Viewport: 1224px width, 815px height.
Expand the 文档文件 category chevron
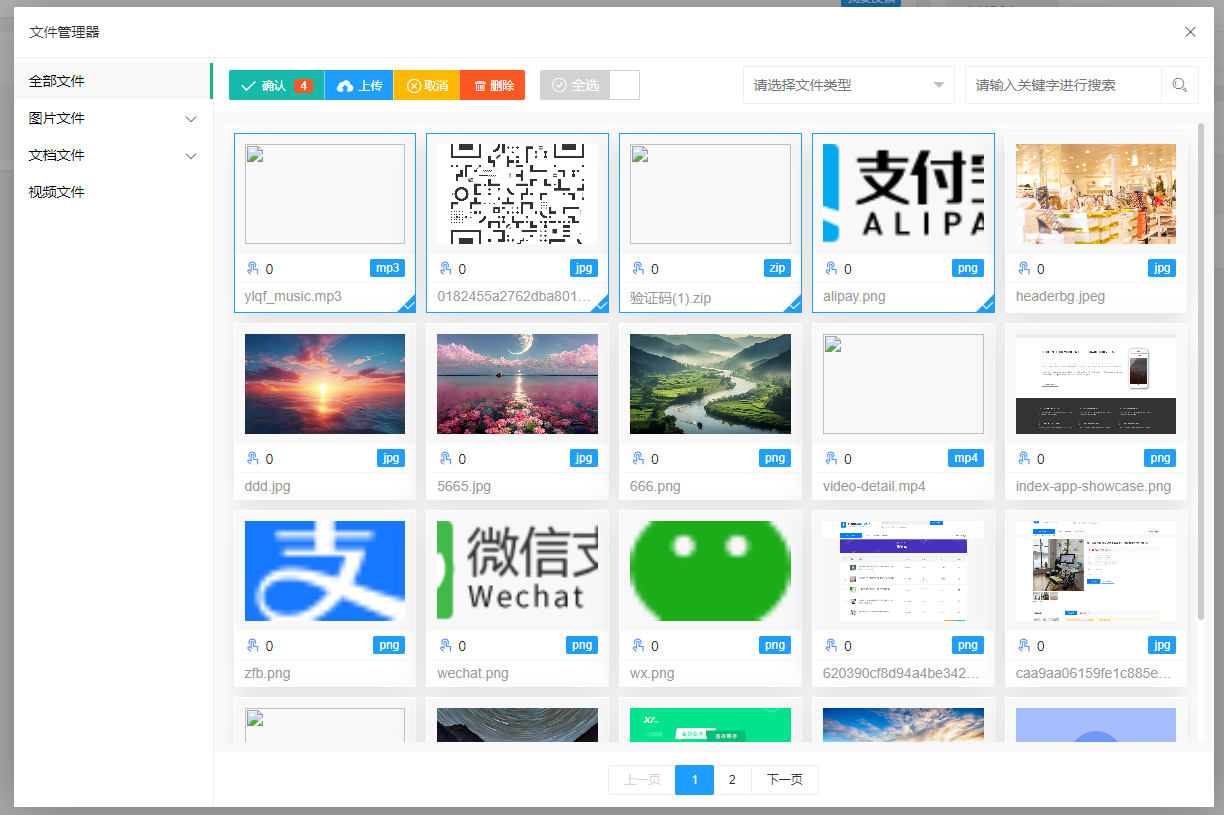(x=192, y=156)
